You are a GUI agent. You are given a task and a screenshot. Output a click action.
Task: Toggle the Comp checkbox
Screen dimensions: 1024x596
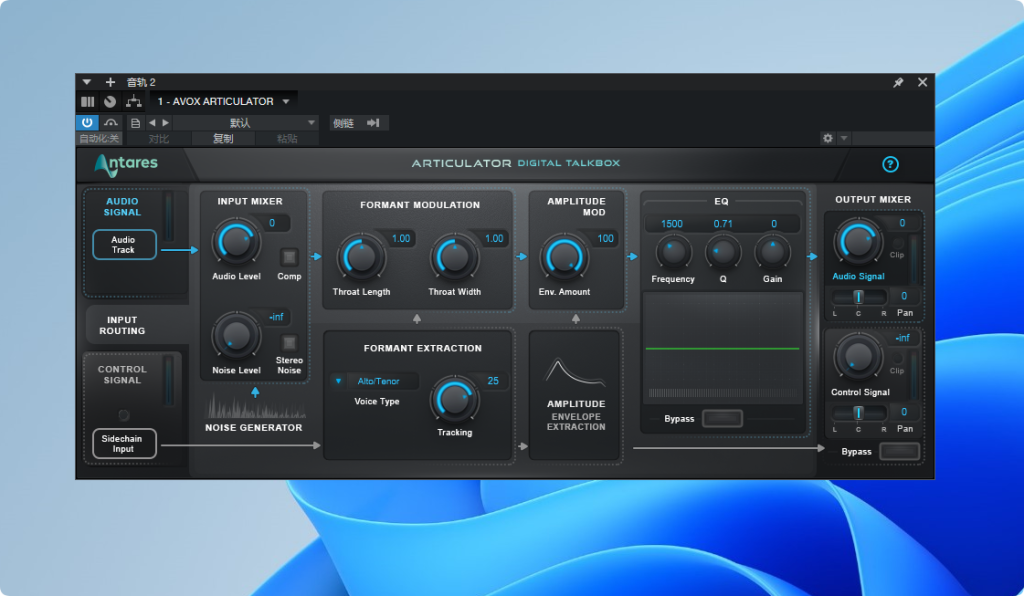click(289, 257)
